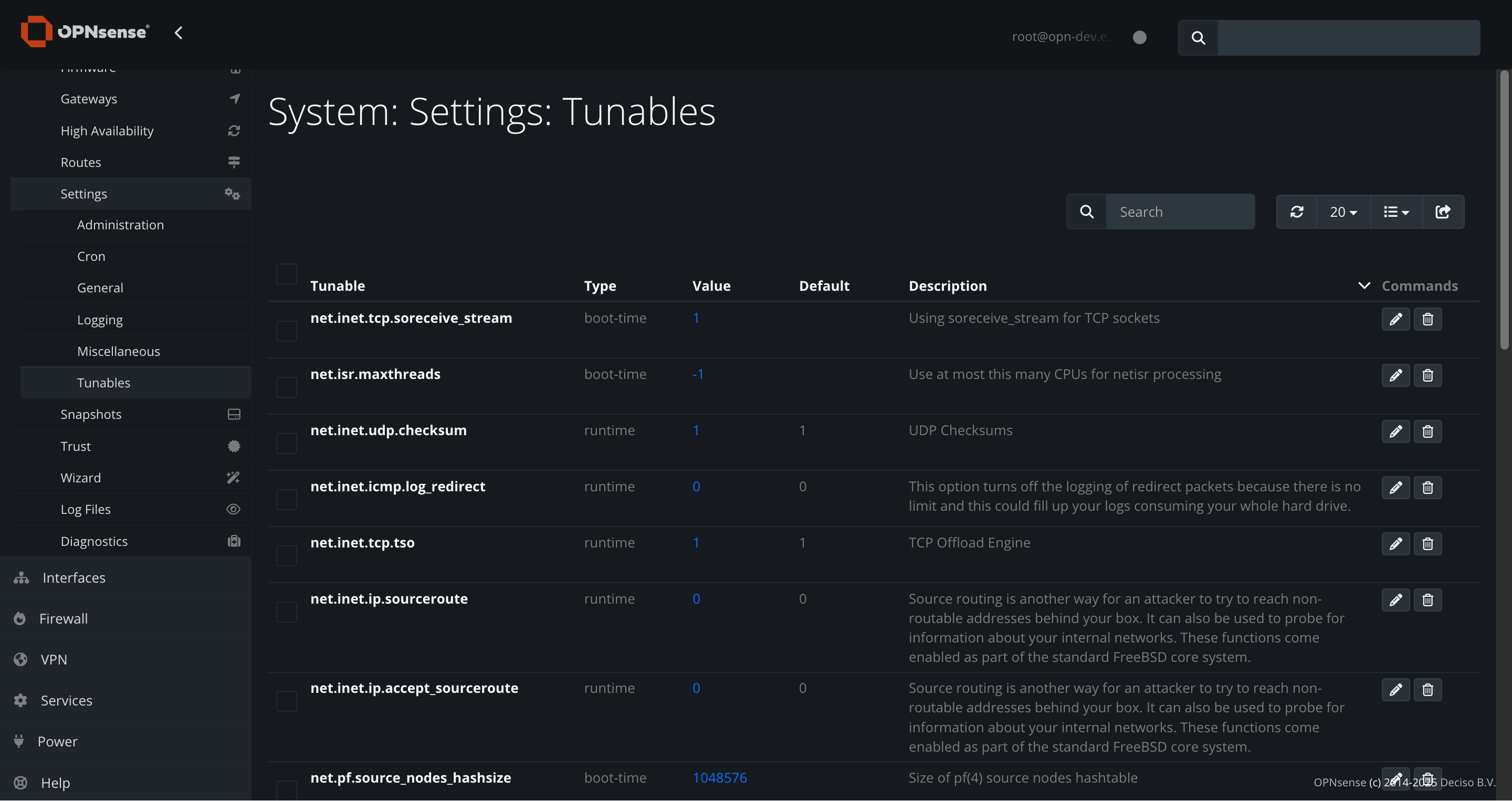Focus the table Search input field
The image size is (1512, 801).
pos(1180,212)
